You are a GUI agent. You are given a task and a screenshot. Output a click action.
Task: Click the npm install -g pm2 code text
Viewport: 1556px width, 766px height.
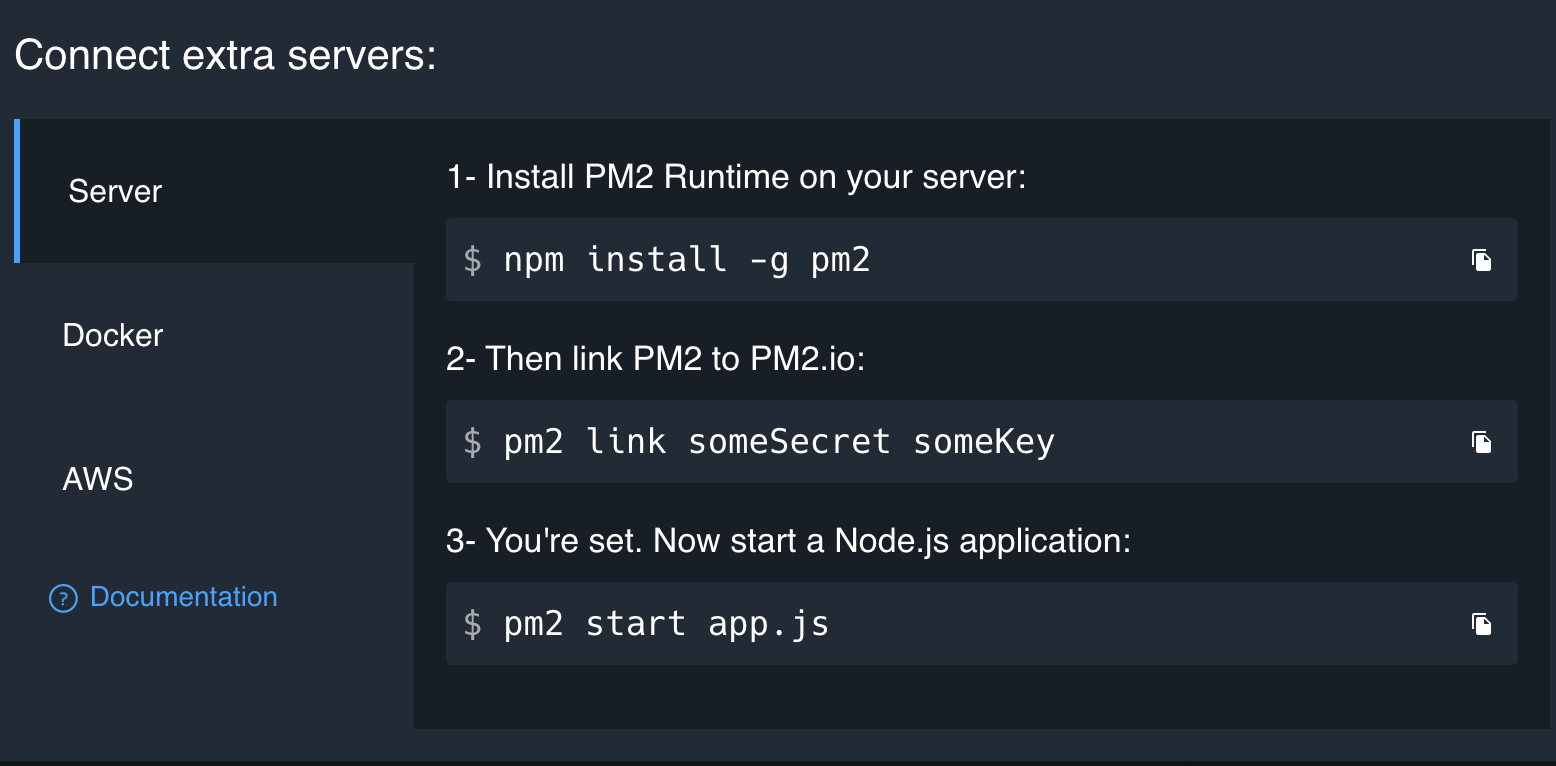tap(687, 260)
